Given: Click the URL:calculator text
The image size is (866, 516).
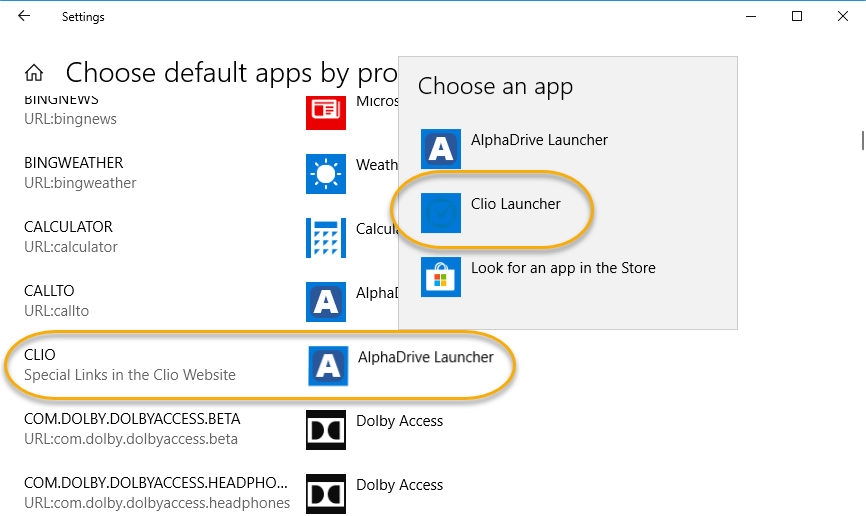Looking at the screenshot, I should 71,246.
